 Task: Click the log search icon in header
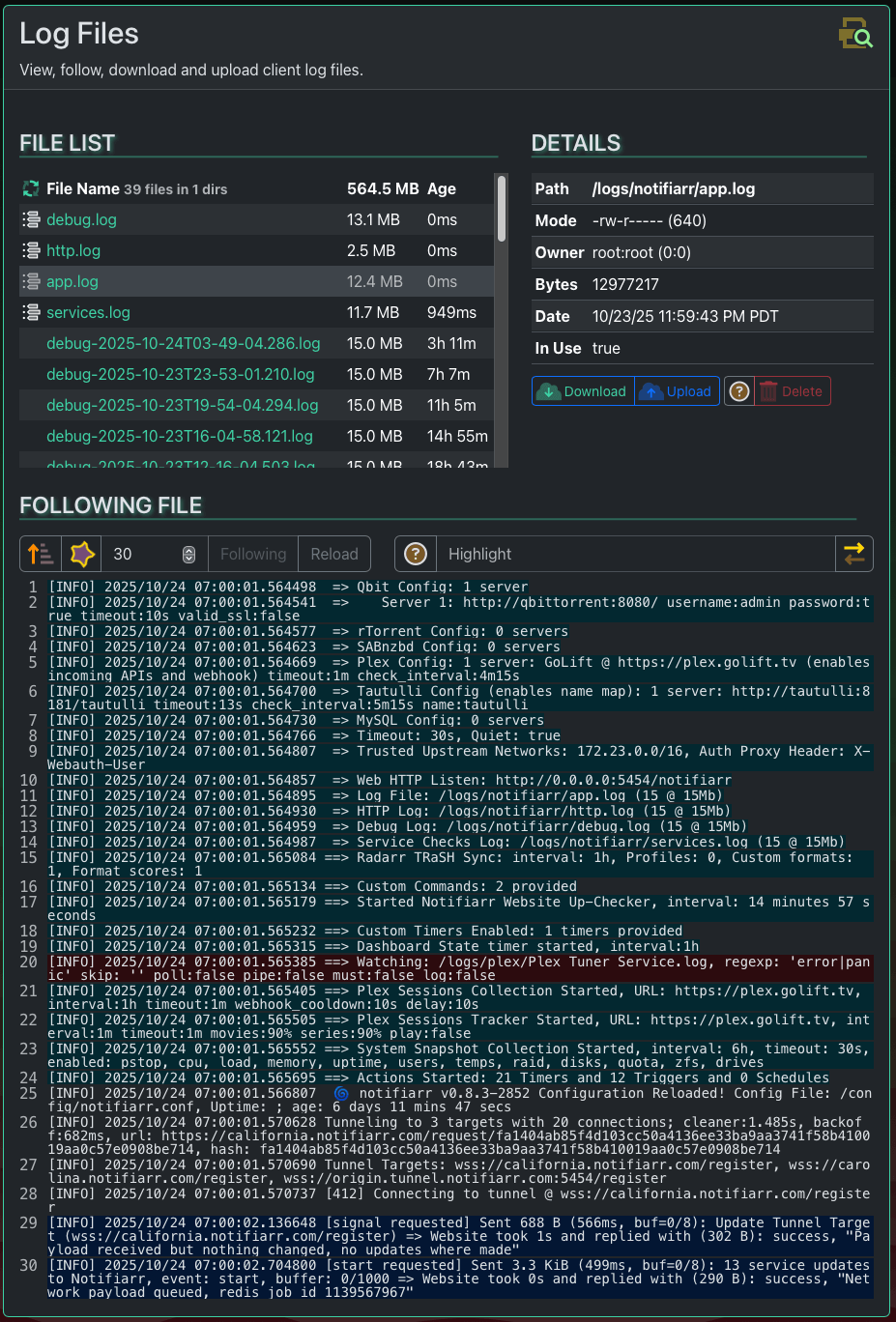(855, 34)
